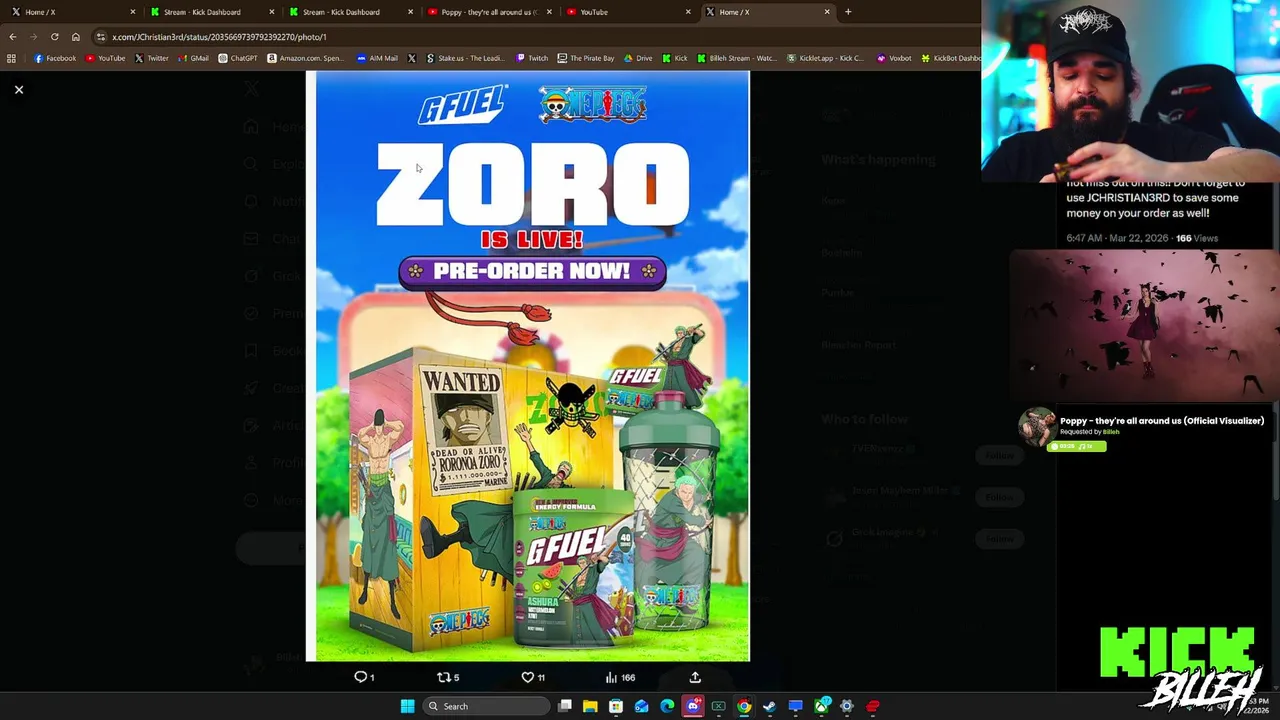1280x720 pixels.
Task: Open Task View on the taskbar
Action: (x=565, y=706)
